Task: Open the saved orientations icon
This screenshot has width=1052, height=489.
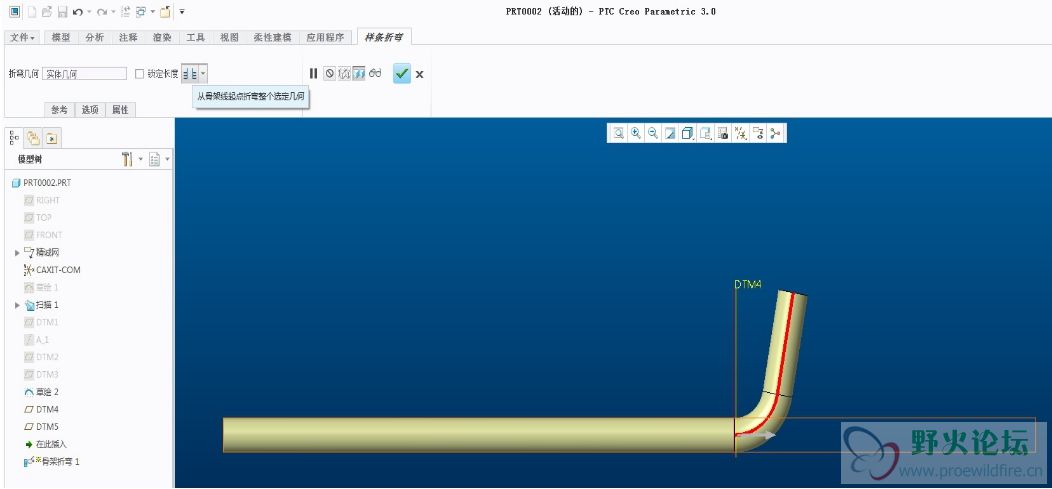Action: click(705, 133)
